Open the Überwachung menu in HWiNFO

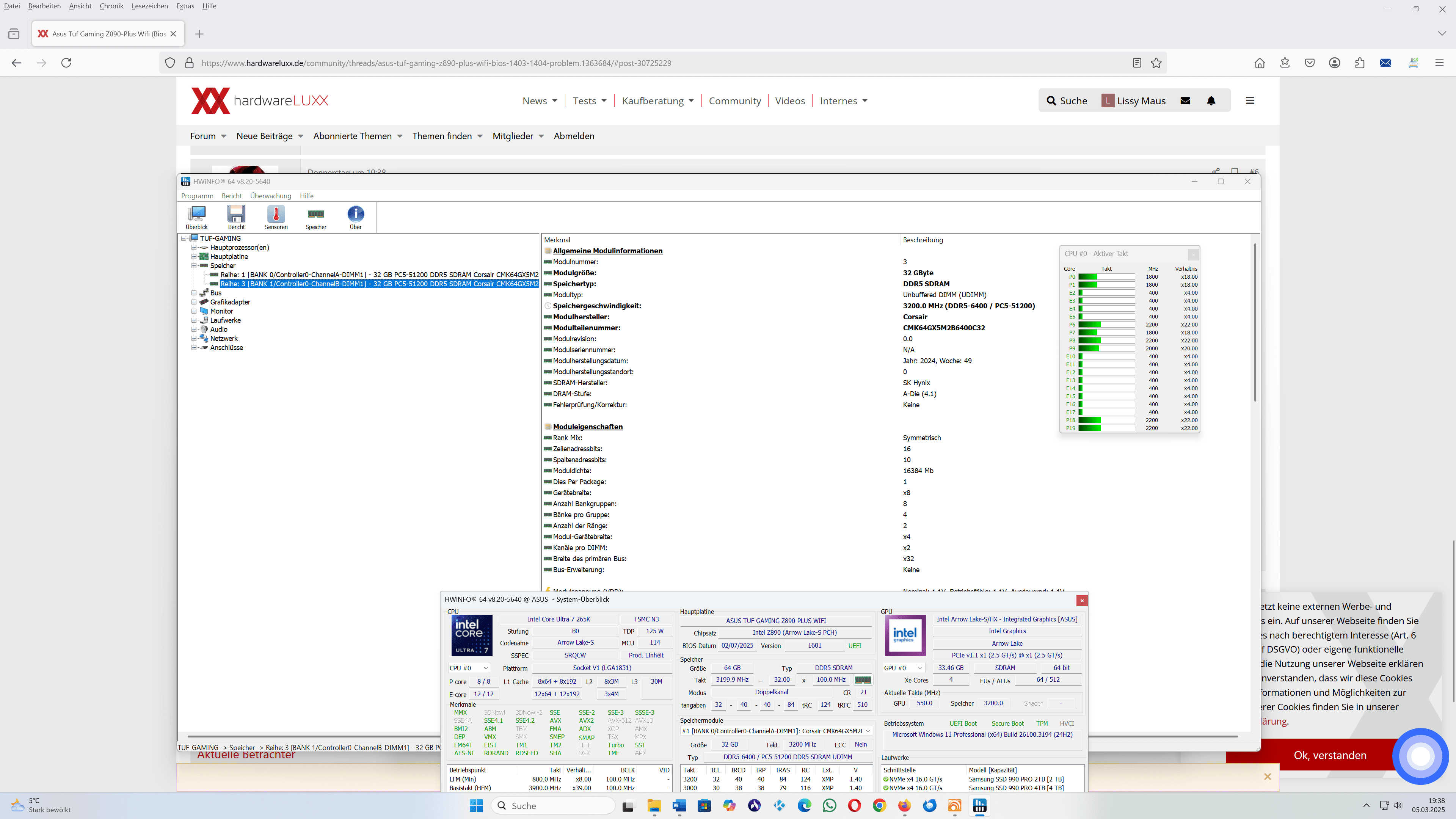point(270,196)
